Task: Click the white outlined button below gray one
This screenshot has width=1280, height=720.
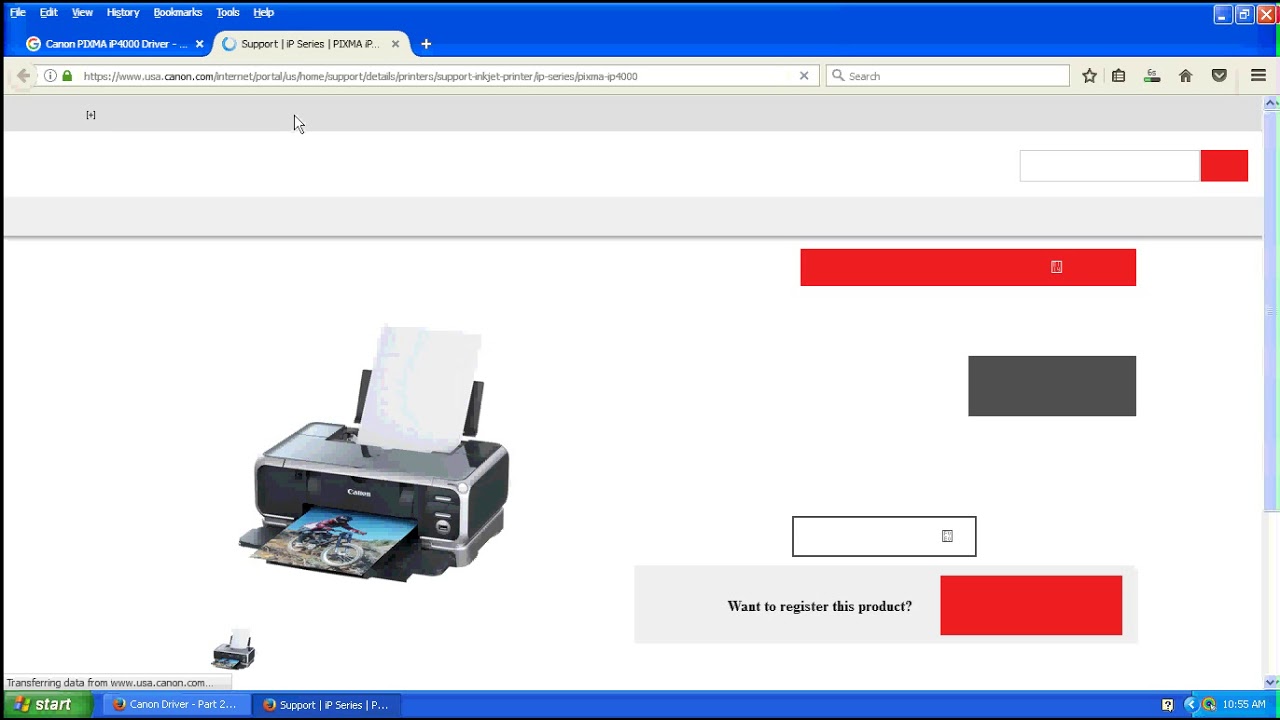Action: coord(884,536)
